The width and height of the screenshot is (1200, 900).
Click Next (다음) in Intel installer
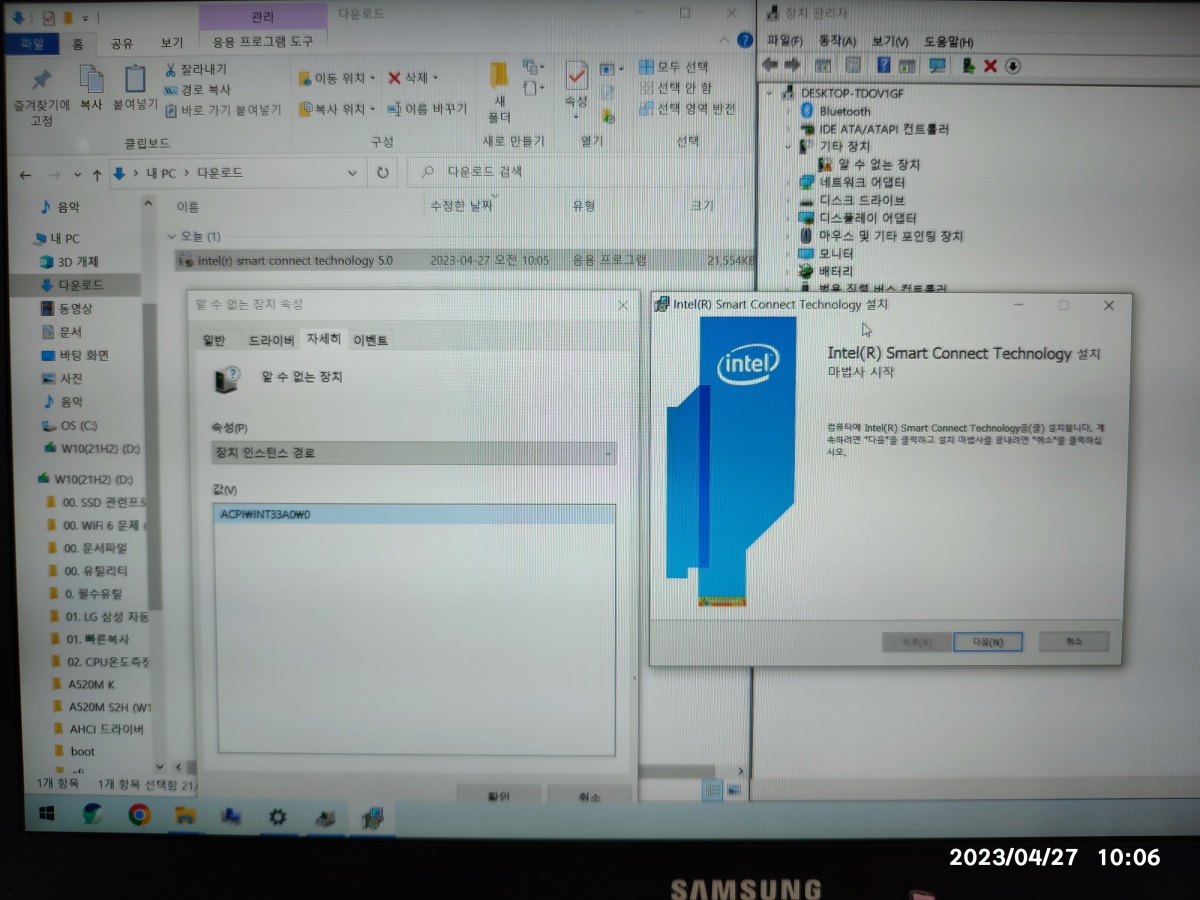click(987, 641)
